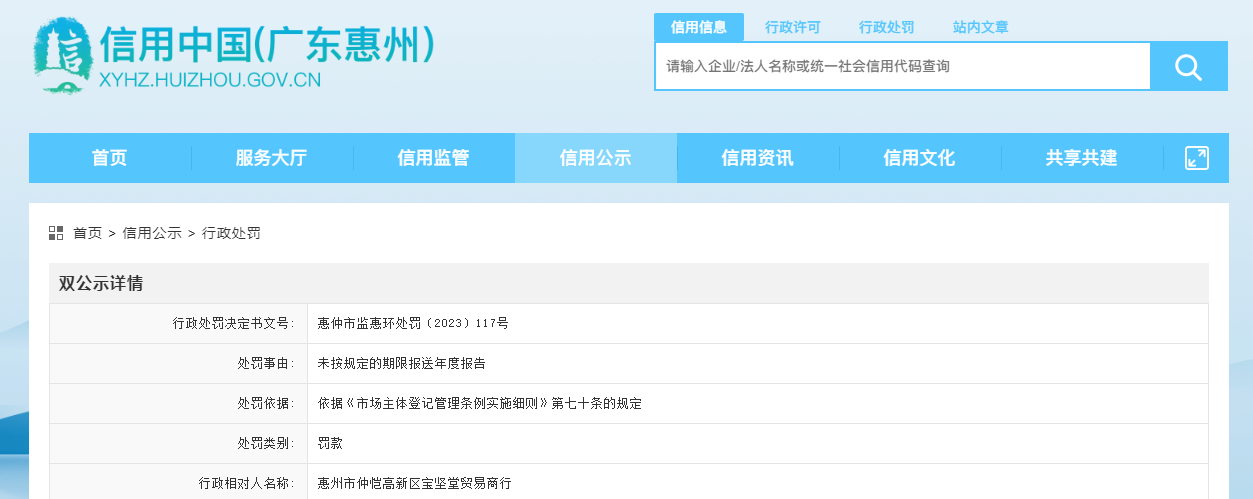The image size is (1253, 499).
Task: Select the 行政处罚 search tab
Action: tap(886, 27)
